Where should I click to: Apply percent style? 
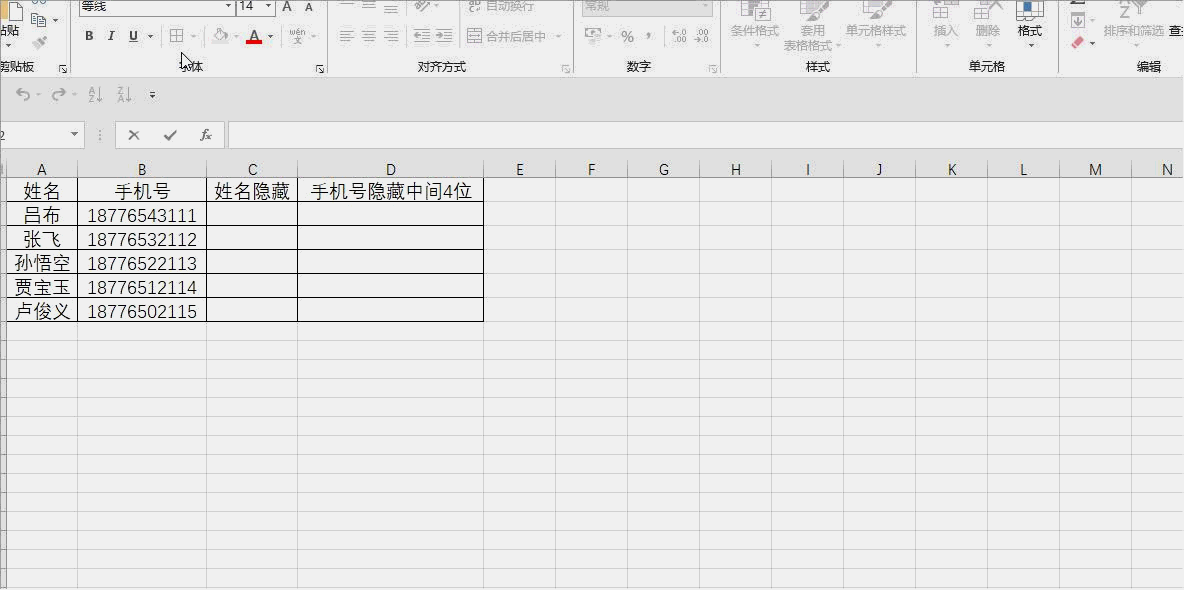(x=627, y=36)
